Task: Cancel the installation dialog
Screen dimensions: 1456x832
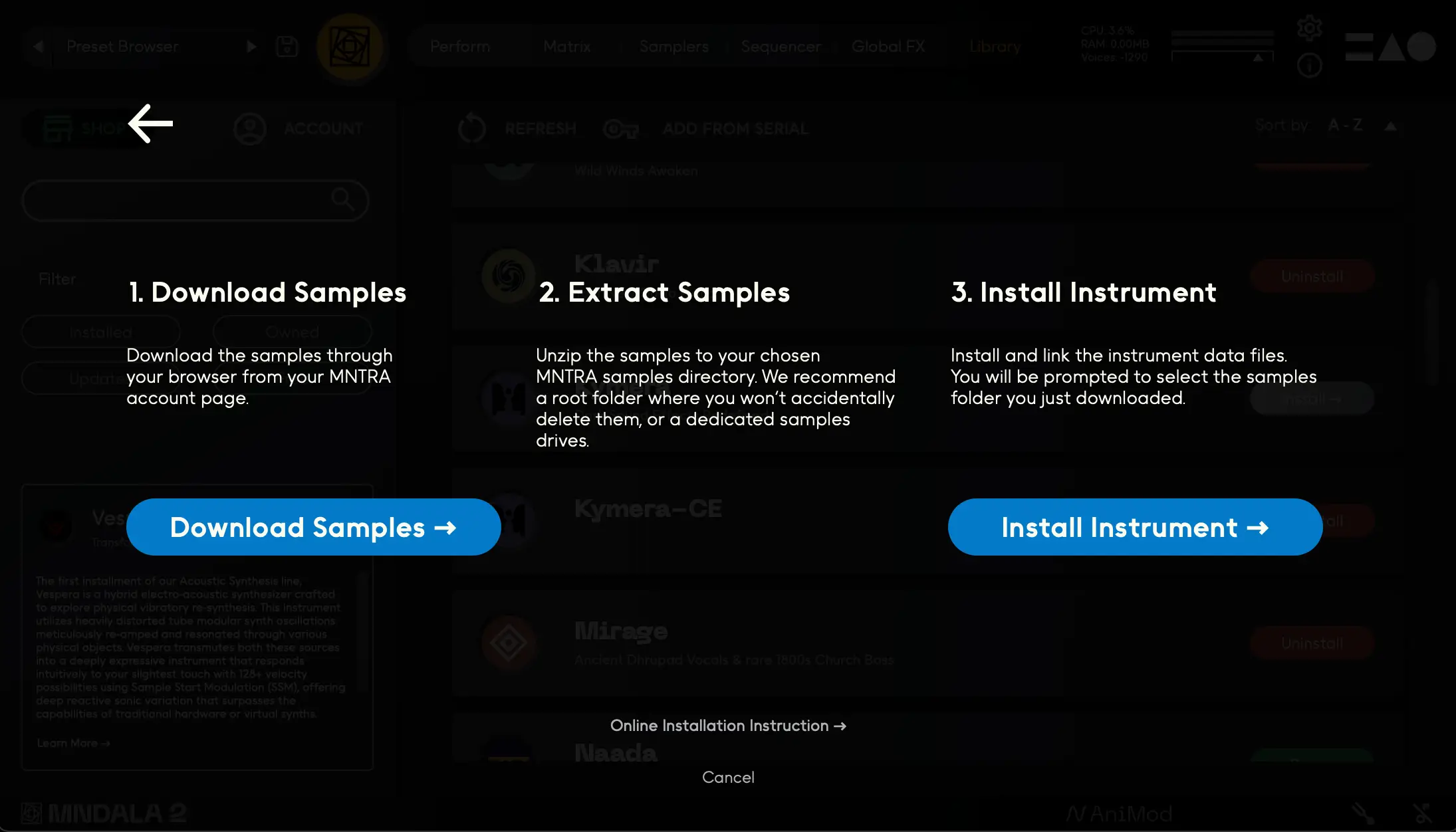Action: (728, 778)
